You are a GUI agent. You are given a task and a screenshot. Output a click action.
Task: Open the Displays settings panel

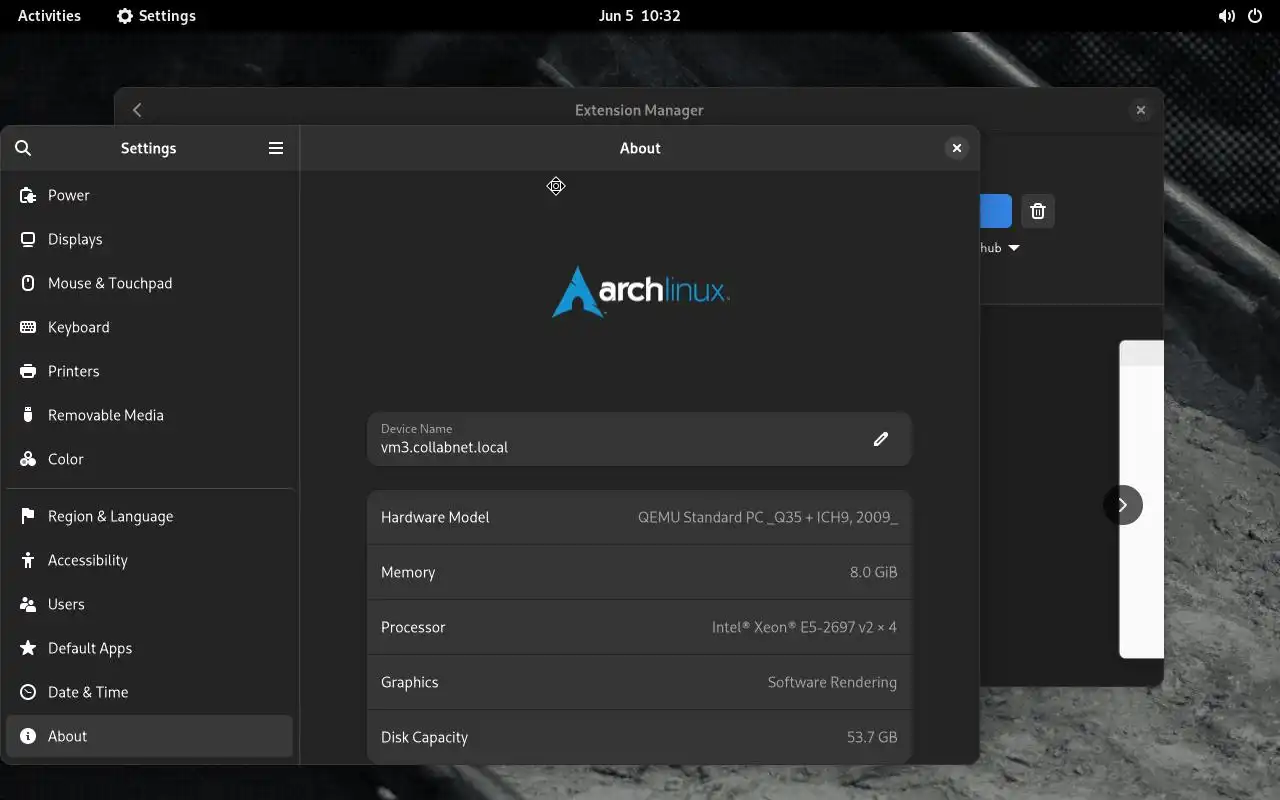click(149, 239)
